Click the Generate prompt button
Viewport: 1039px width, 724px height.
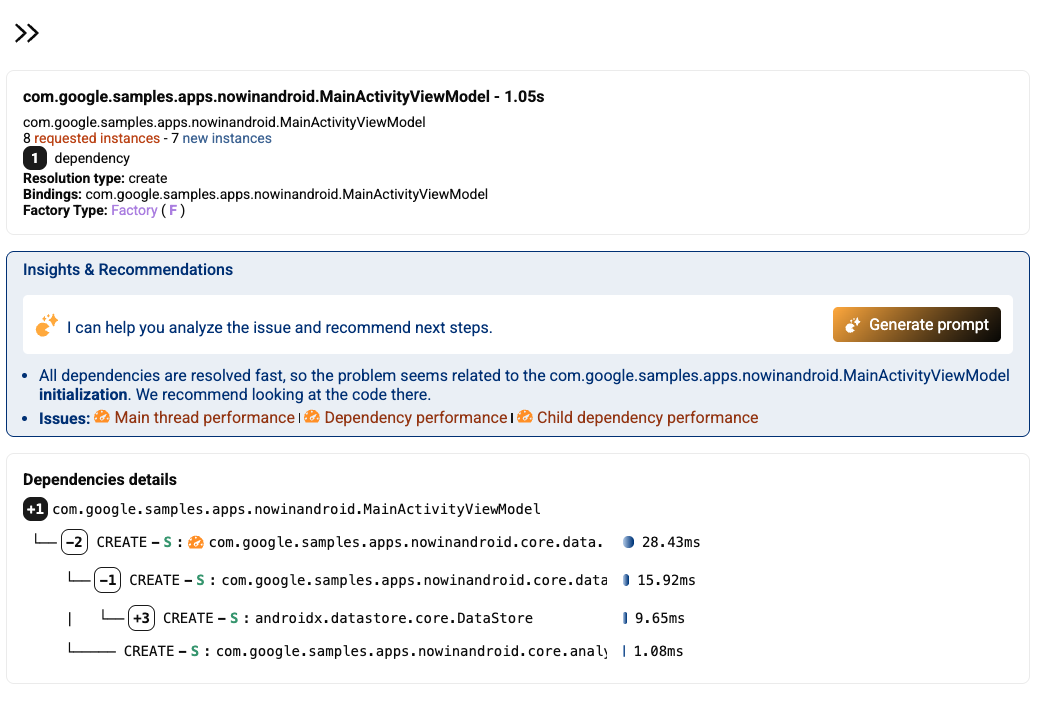[x=916, y=325]
